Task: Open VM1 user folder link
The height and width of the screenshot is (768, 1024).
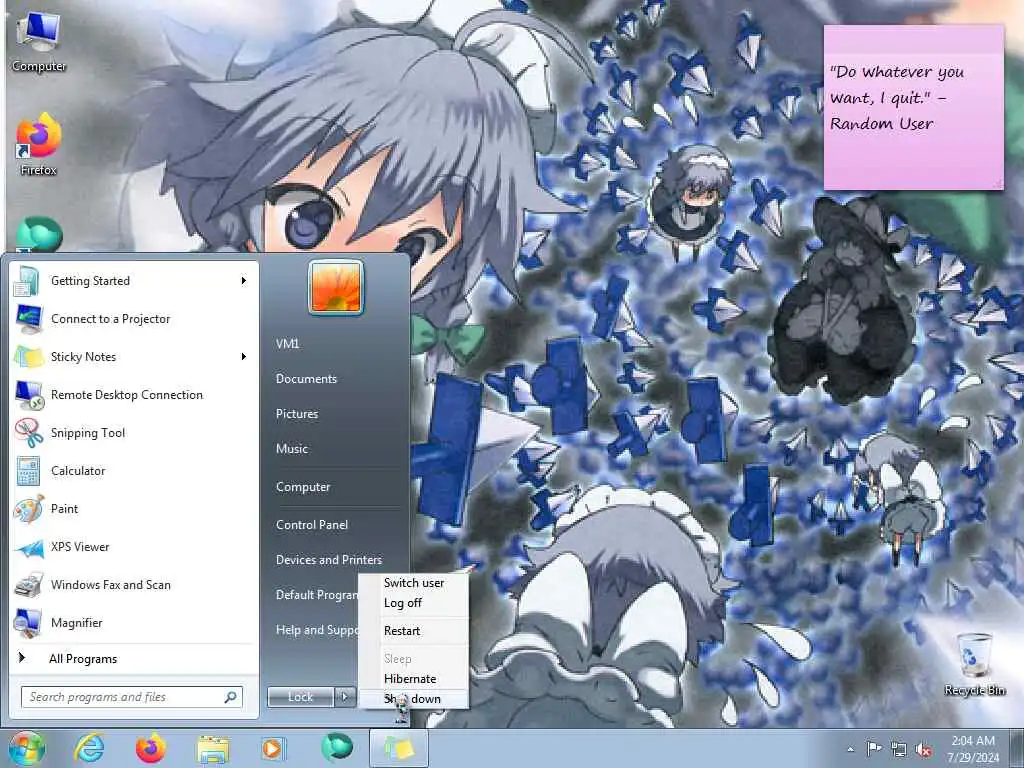Action: pos(287,344)
